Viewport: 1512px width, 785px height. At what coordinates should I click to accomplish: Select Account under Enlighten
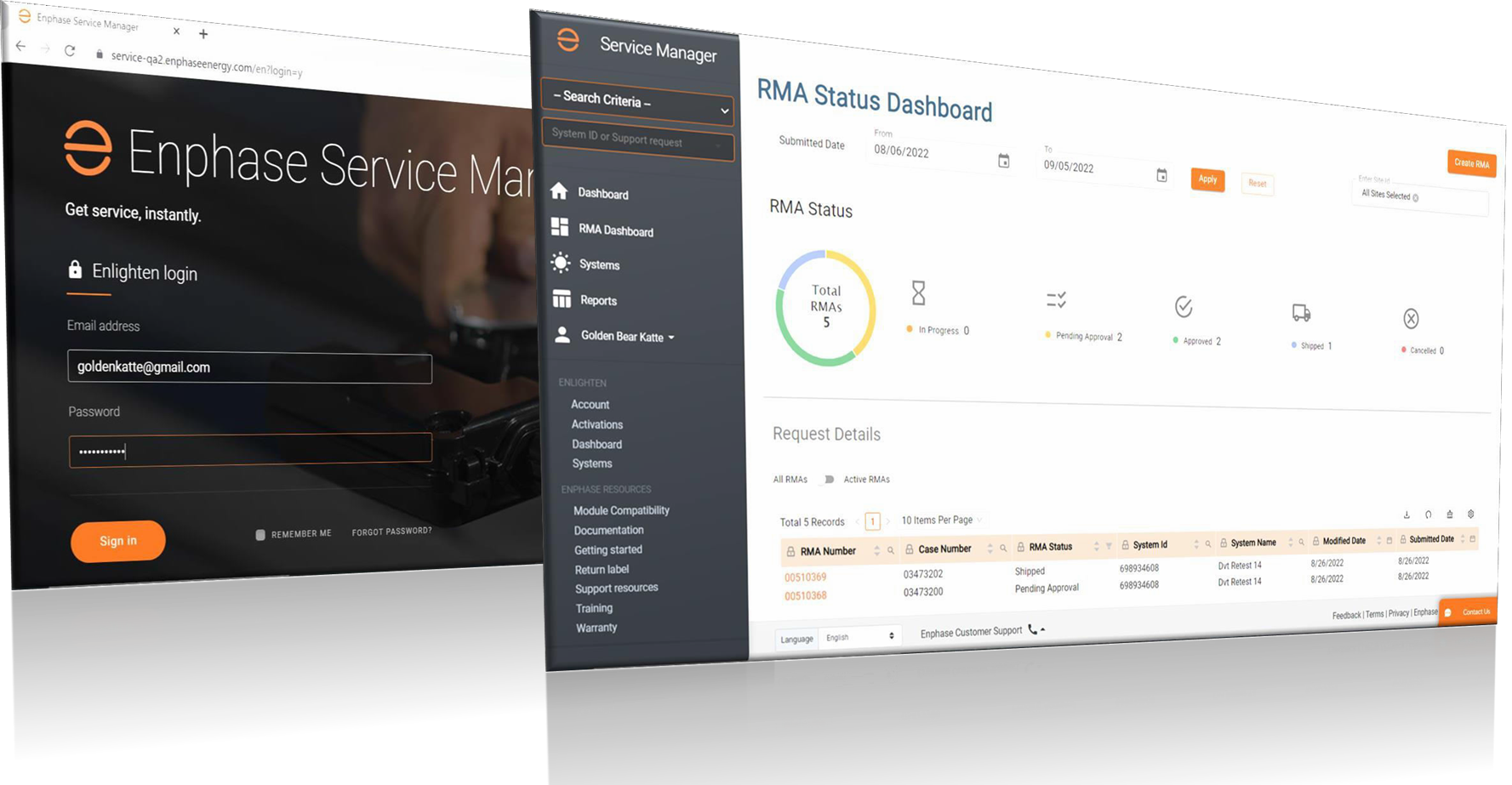[x=590, y=405]
